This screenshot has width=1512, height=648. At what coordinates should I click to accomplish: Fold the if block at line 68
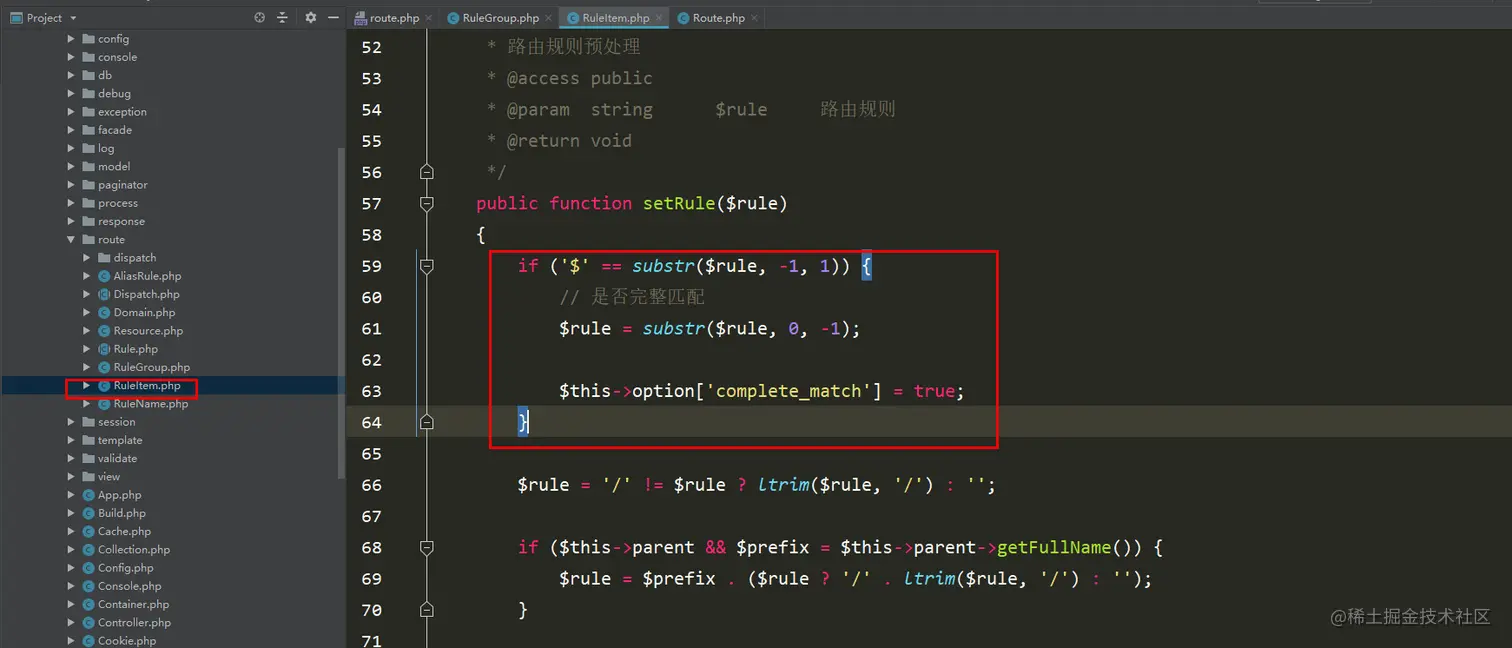[x=427, y=547]
